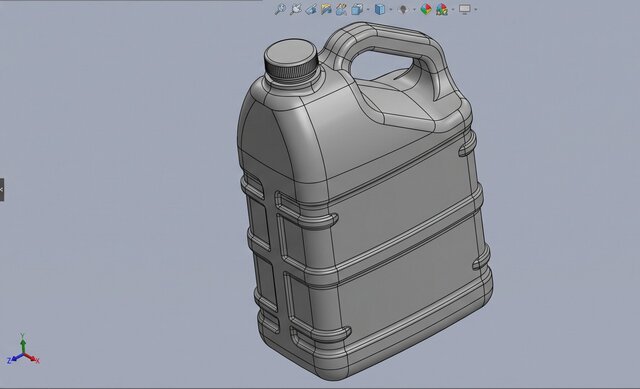The width and height of the screenshot is (640, 389).
Task: Click the View Settings monitor icon
Action: pyautogui.click(x=464, y=9)
